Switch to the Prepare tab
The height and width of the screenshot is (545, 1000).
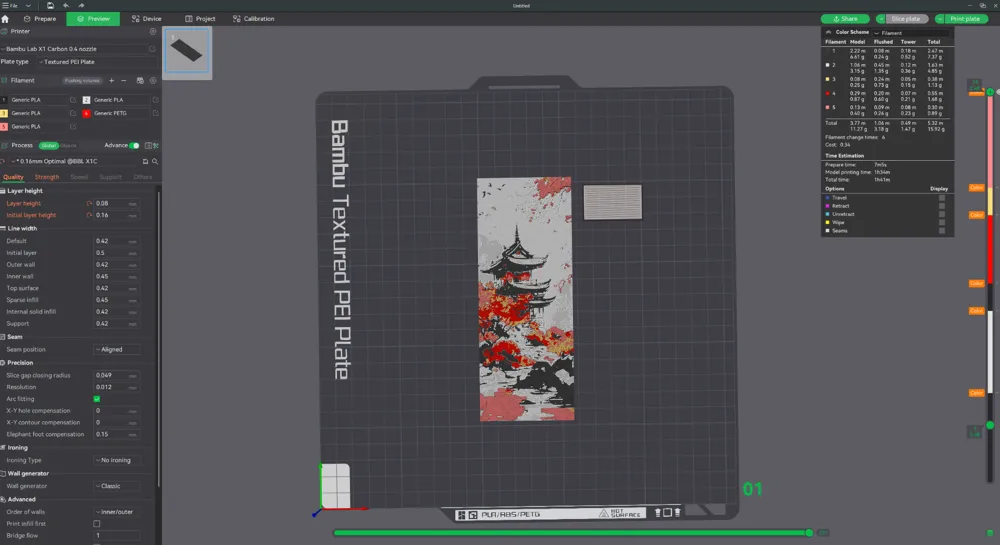pyautogui.click(x=40, y=19)
